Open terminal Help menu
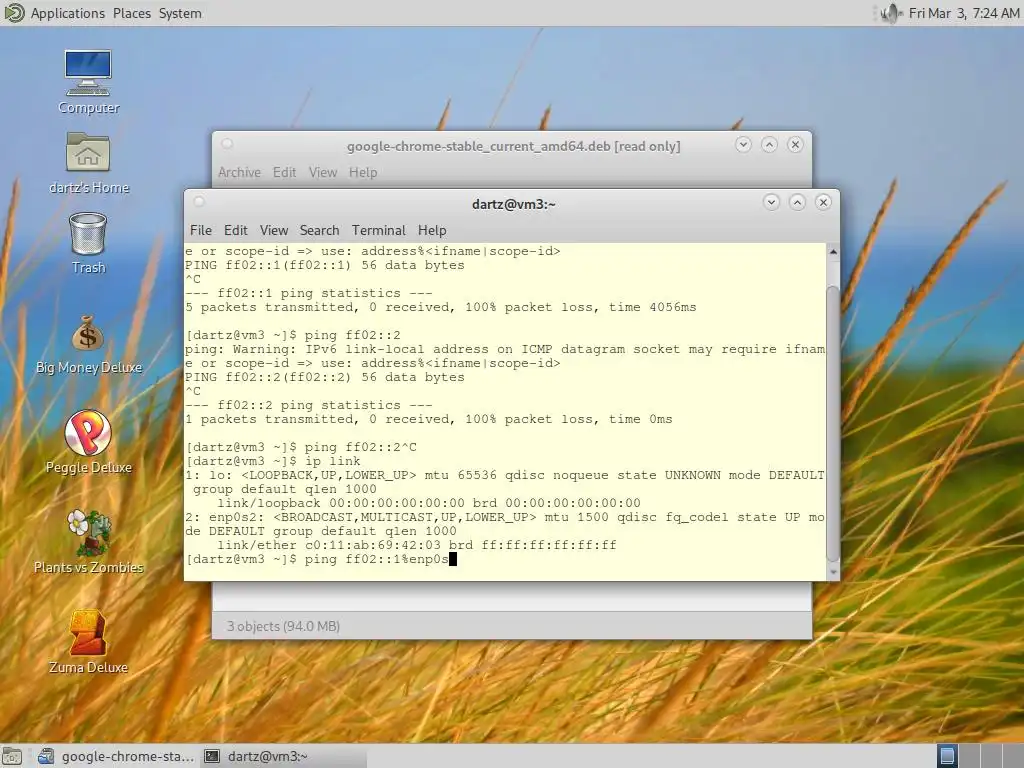 pyautogui.click(x=432, y=230)
